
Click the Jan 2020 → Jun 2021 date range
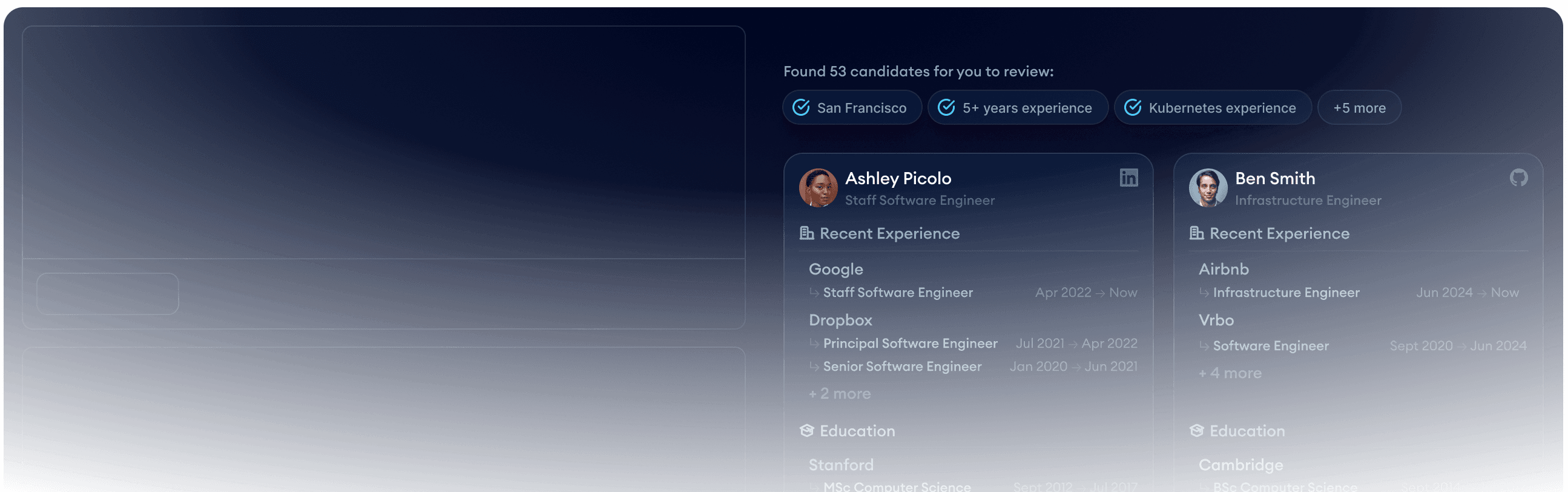click(1073, 367)
